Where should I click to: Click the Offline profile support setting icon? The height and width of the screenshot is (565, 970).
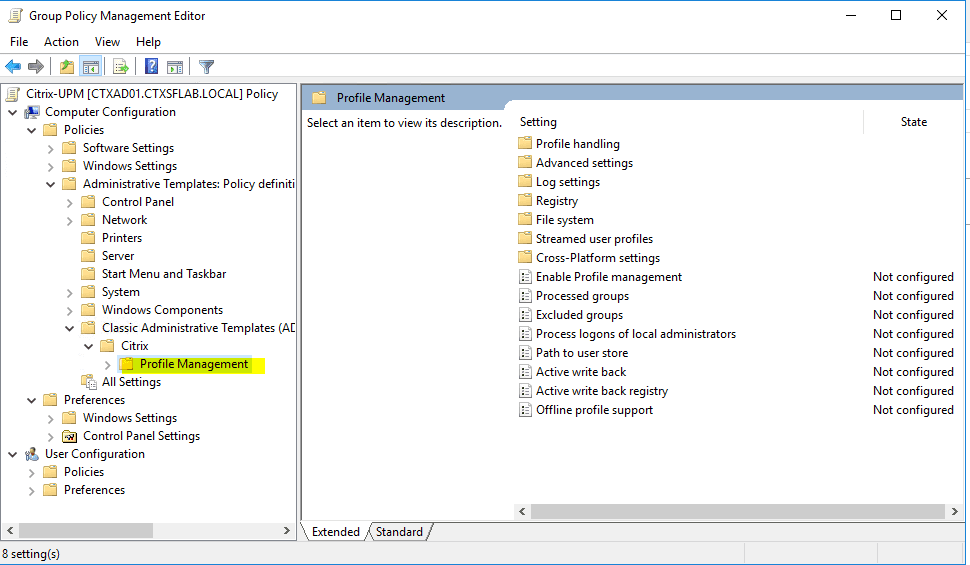tap(525, 410)
